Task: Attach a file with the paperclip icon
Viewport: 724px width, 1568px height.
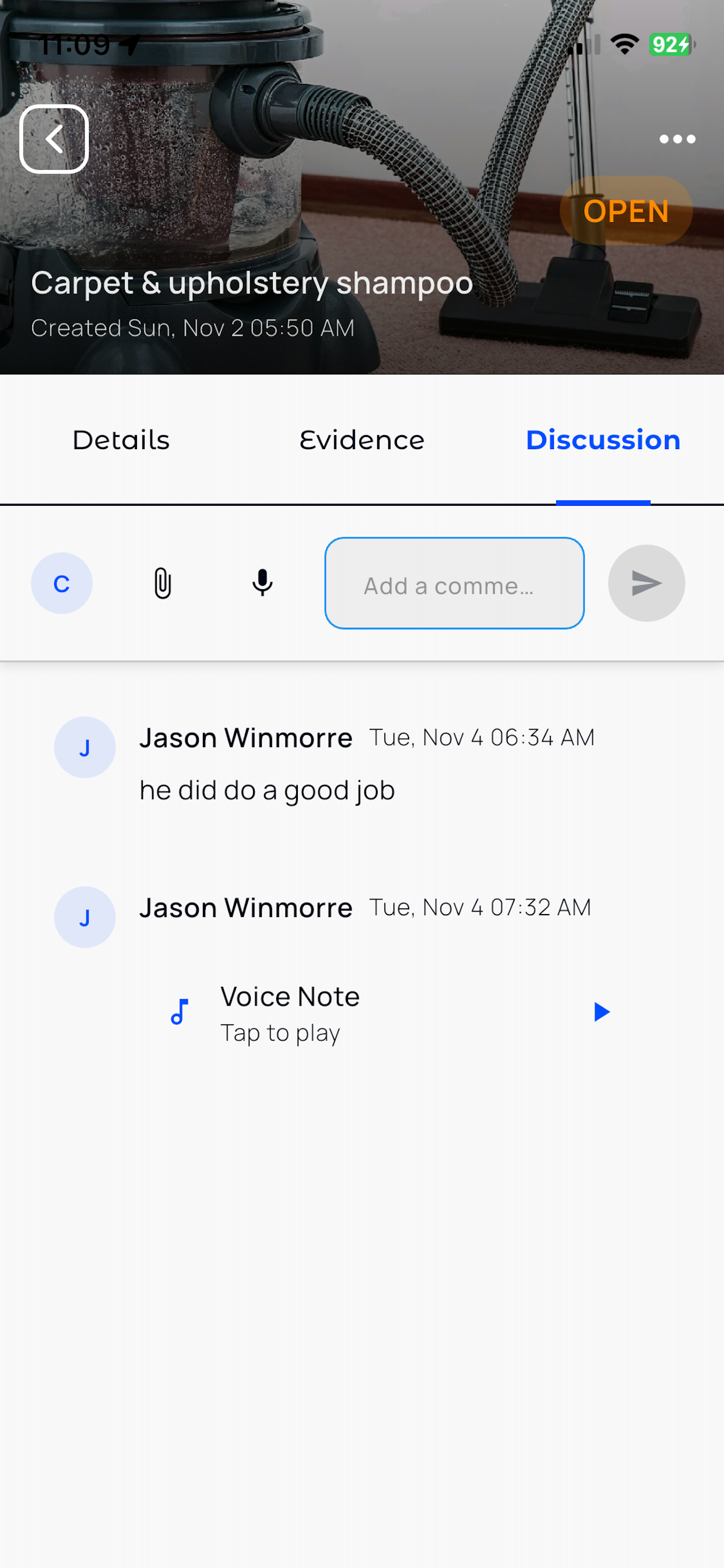Action: coord(163,583)
